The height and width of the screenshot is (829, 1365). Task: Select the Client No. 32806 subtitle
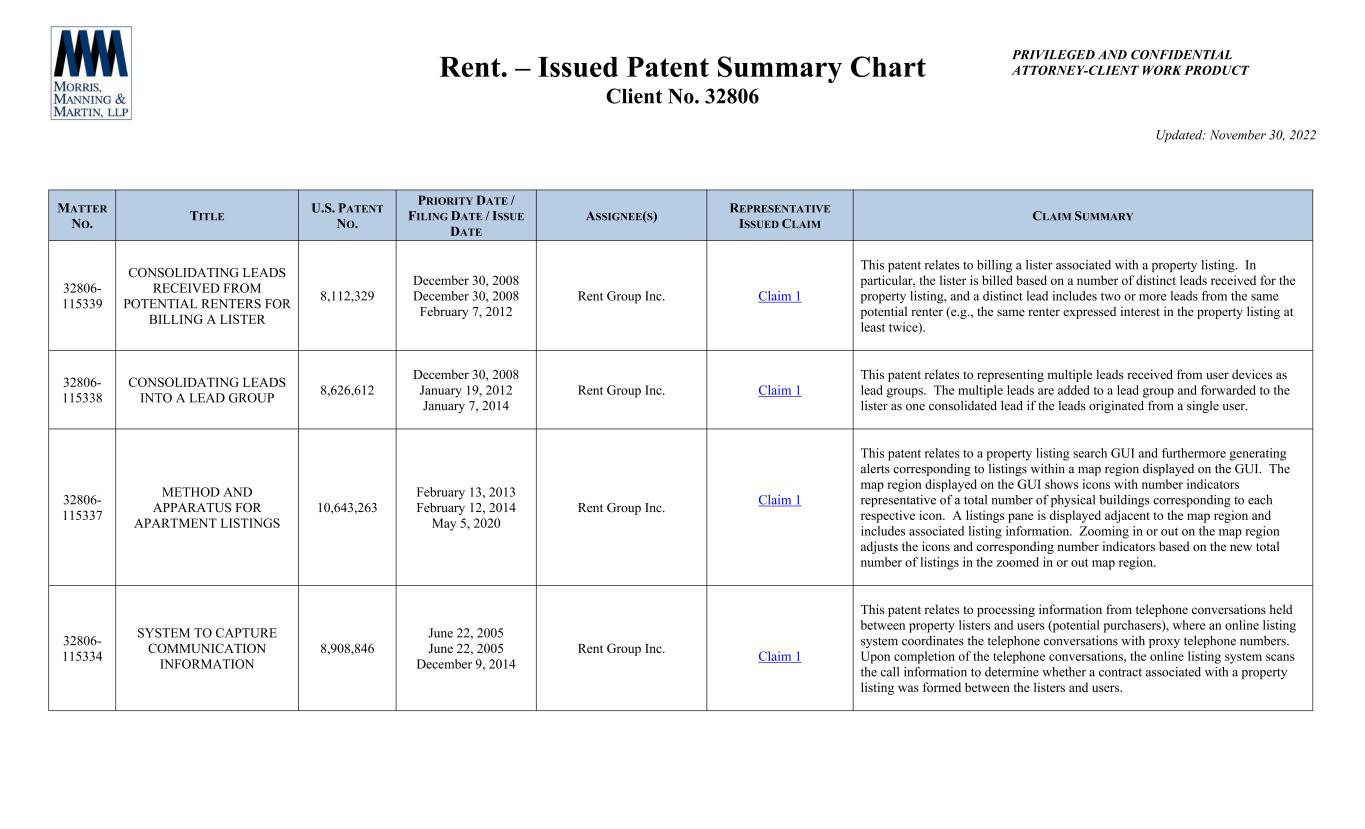pyautogui.click(x=682, y=97)
